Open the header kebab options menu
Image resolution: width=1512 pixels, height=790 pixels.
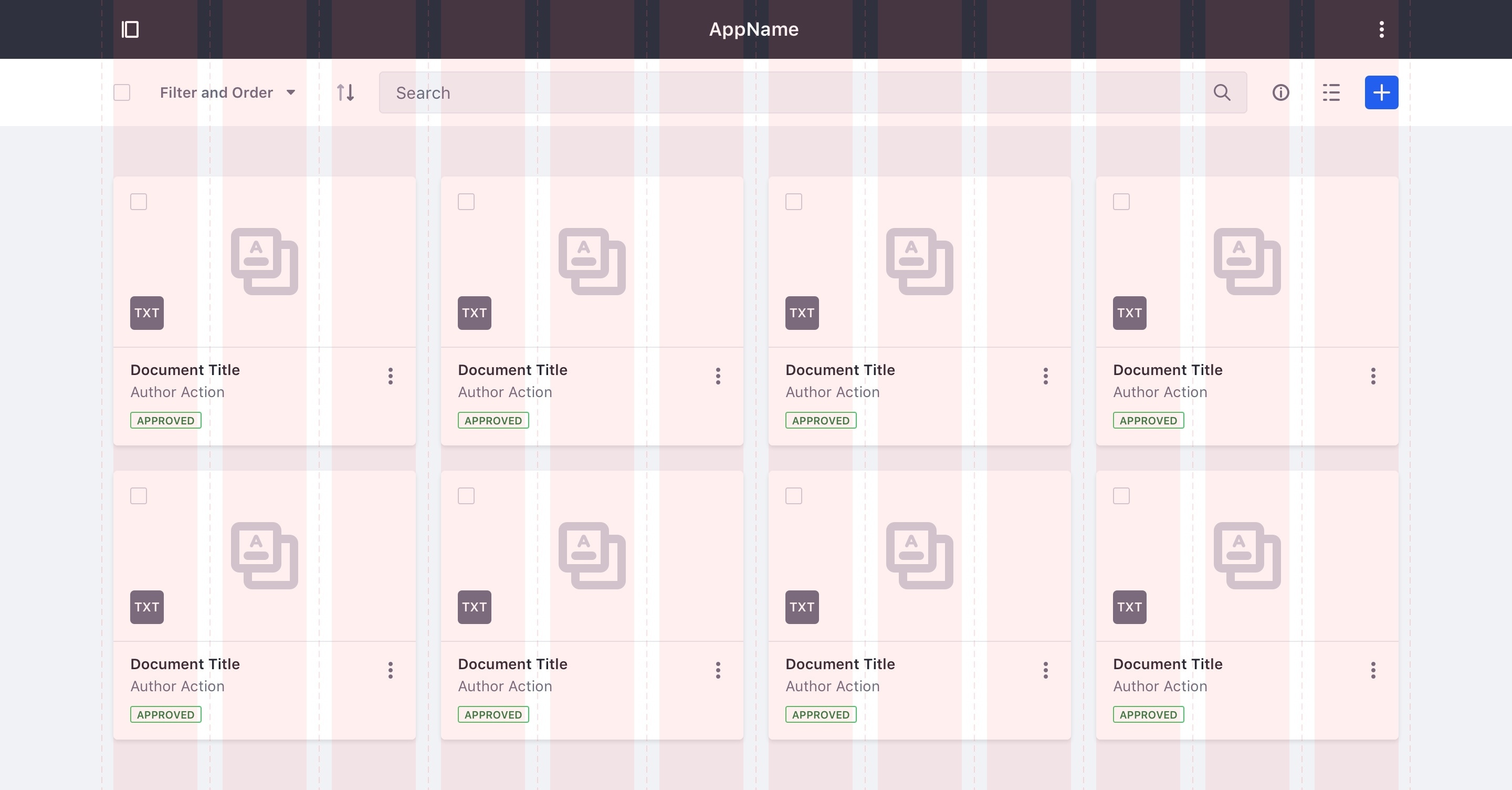1381,29
